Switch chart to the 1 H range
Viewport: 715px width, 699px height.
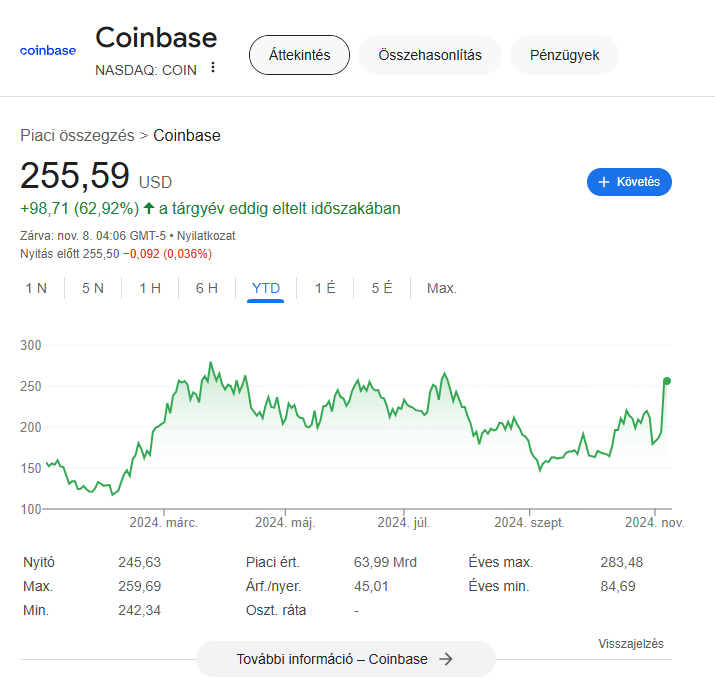pyautogui.click(x=150, y=288)
